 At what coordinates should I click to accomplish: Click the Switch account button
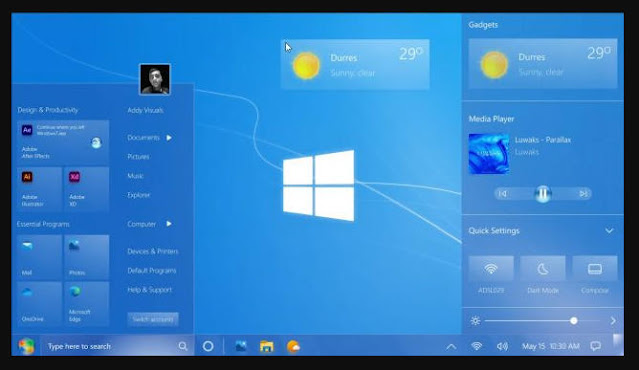[153, 319]
